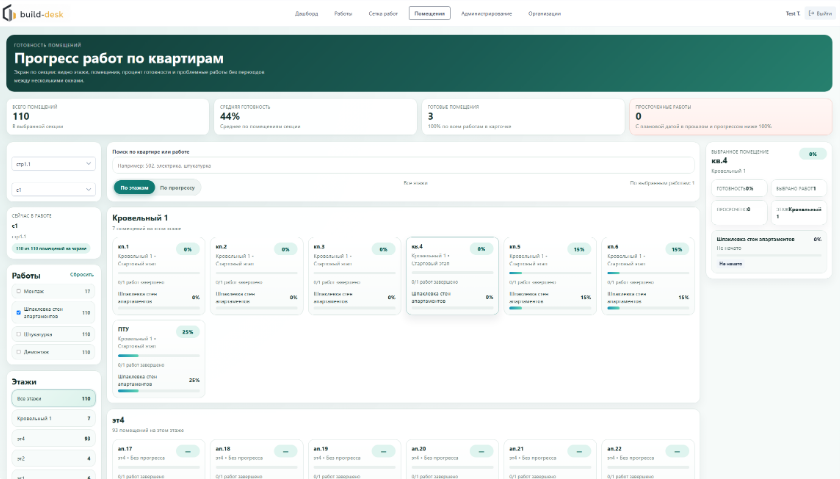Open the Организации section
The width and height of the screenshot is (840, 479).
tap(544, 13)
